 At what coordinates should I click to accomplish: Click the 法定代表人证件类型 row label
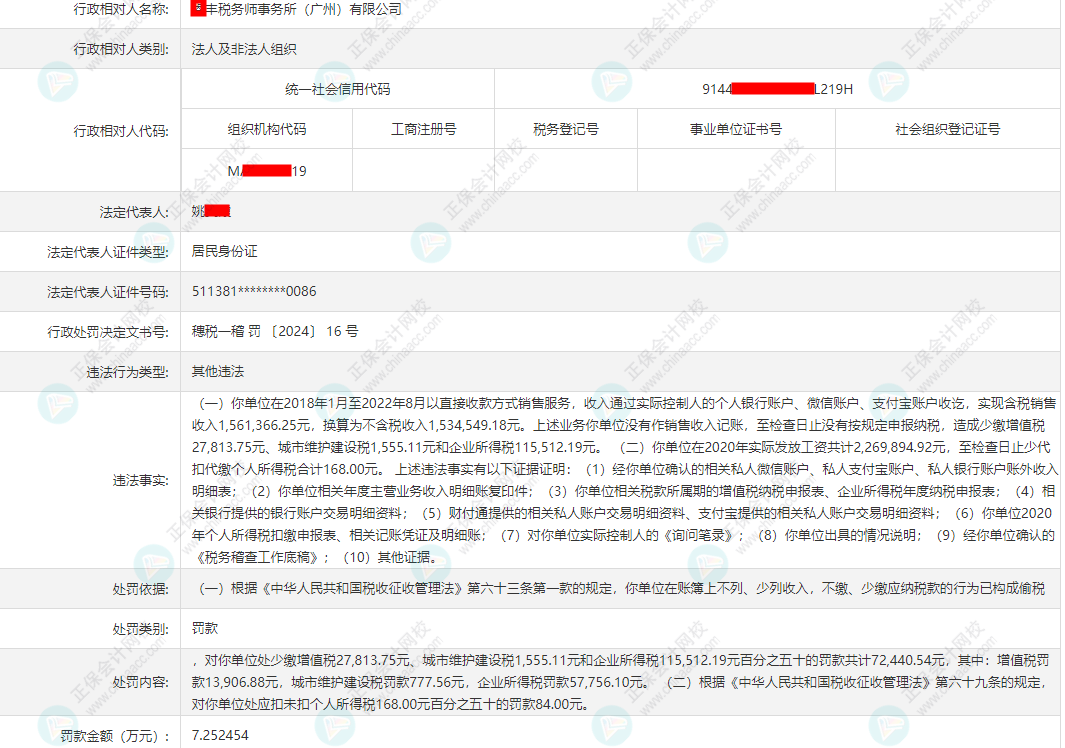coord(108,251)
